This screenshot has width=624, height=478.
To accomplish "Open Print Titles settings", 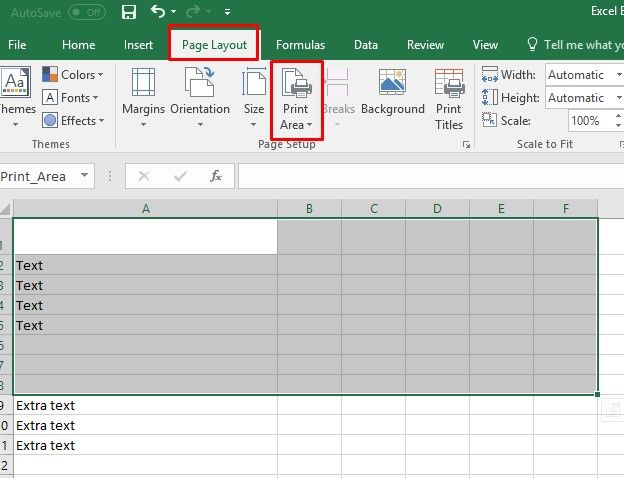I will pos(449,98).
